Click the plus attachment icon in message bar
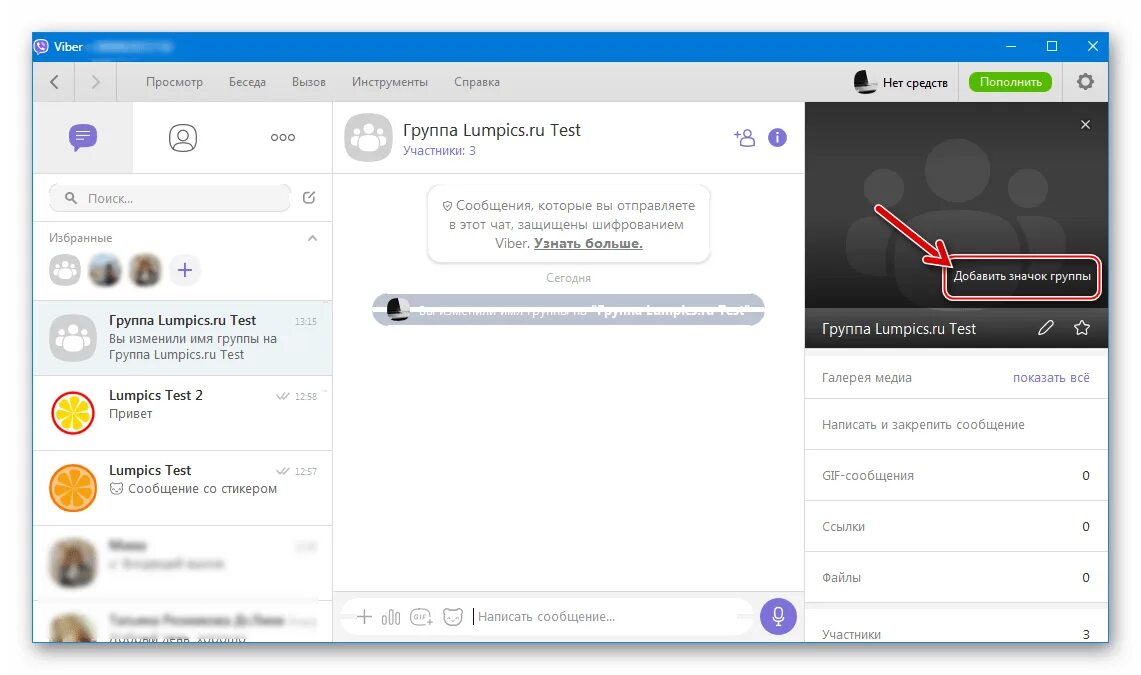This screenshot has width=1141, height=675. coord(364,617)
